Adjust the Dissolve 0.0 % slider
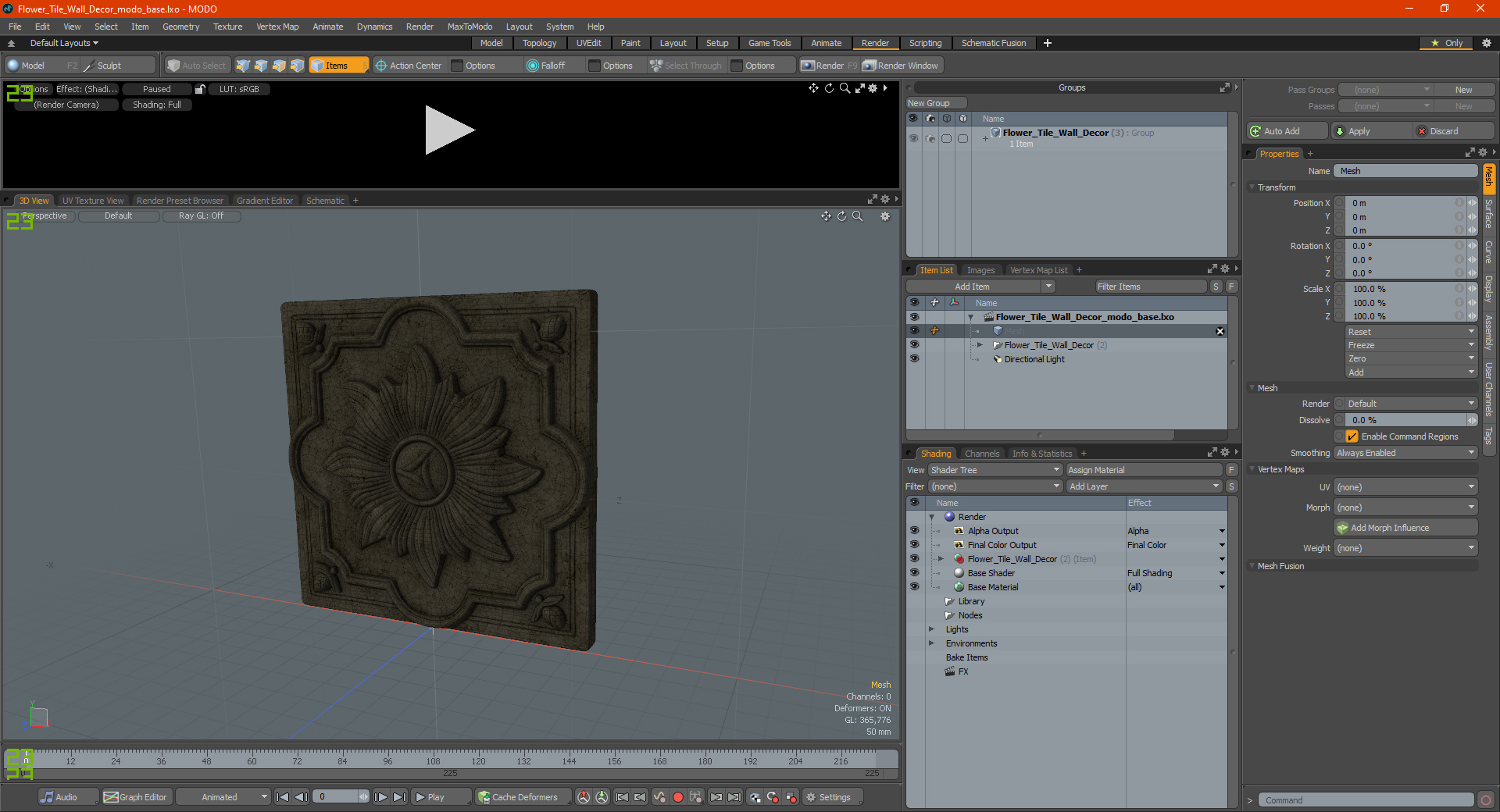 pyautogui.click(x=1405, y=420)
